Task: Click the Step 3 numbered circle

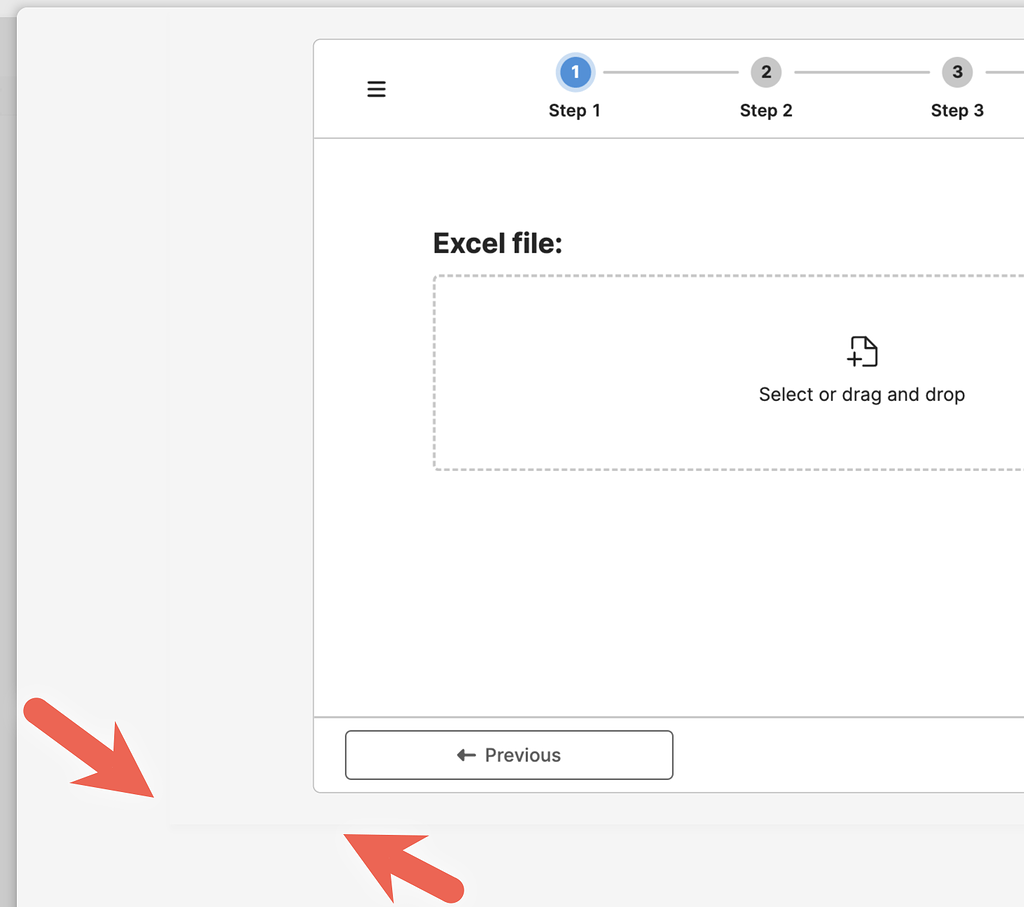Action: click(957, 71)
